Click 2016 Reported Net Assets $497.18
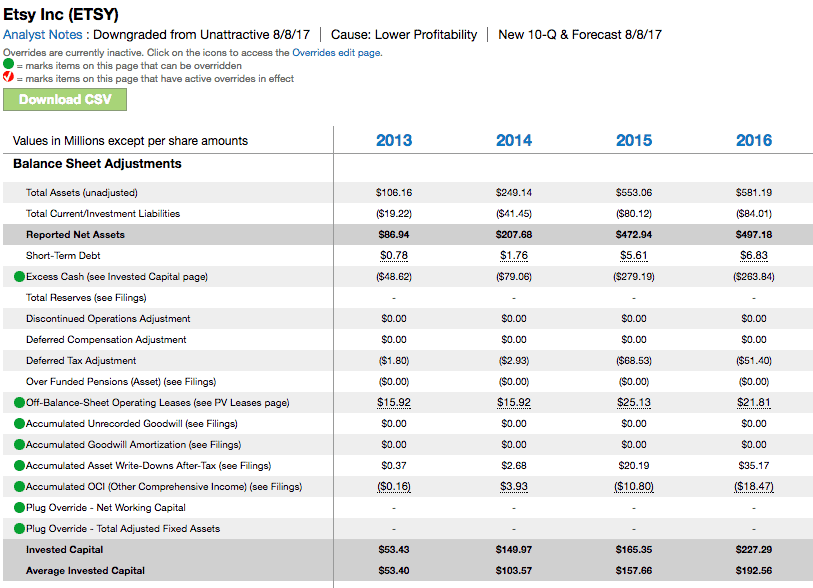Viewport: 813px width, 588px height. tap(754, 235)
